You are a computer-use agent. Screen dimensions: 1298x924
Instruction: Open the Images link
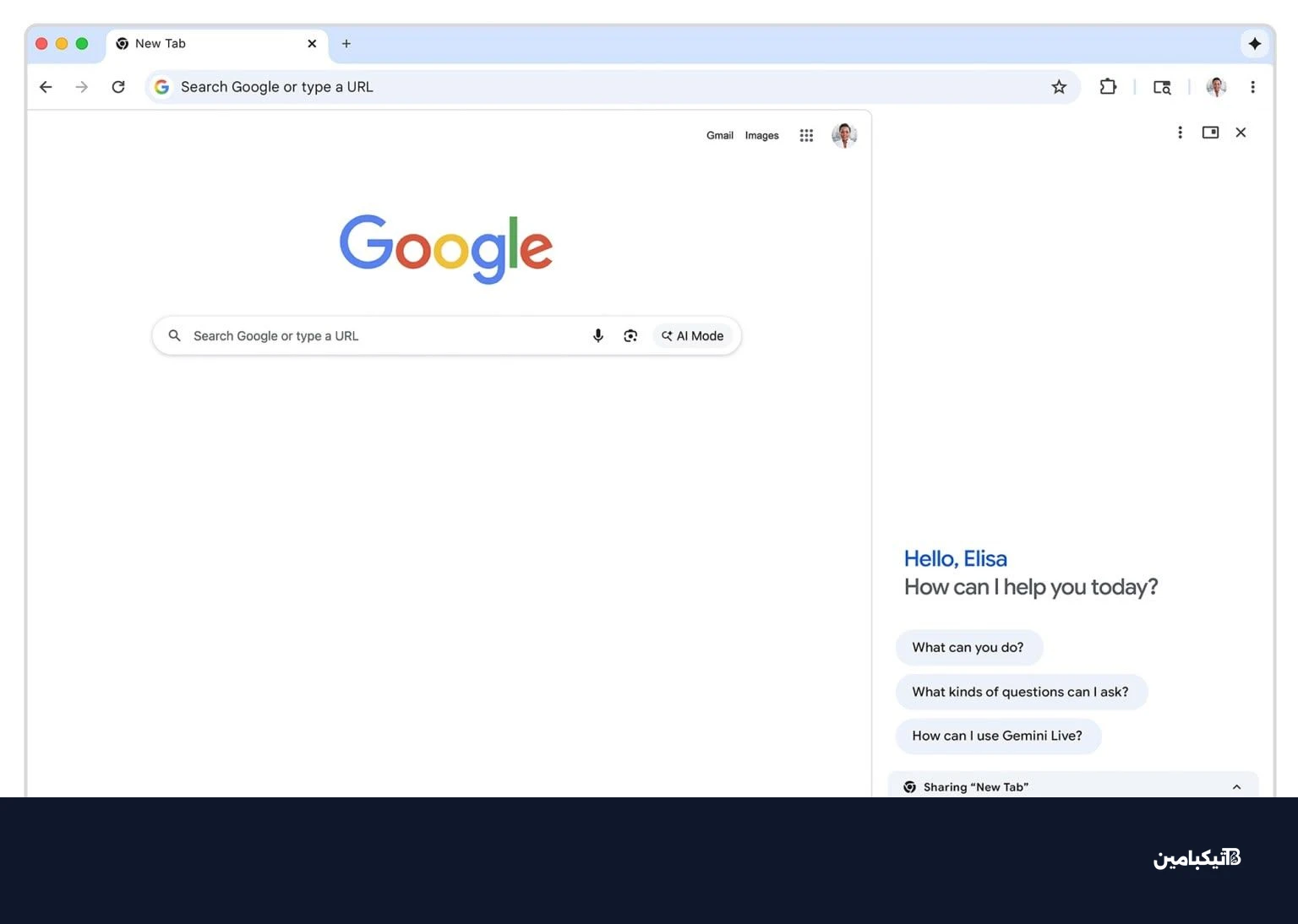[x=761, y=135]
